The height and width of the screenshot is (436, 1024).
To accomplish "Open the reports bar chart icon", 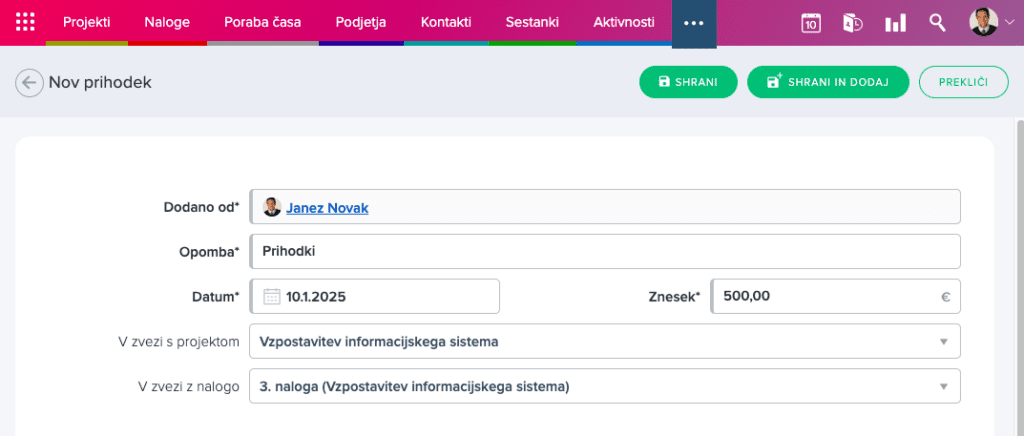I will pos(895,23).
